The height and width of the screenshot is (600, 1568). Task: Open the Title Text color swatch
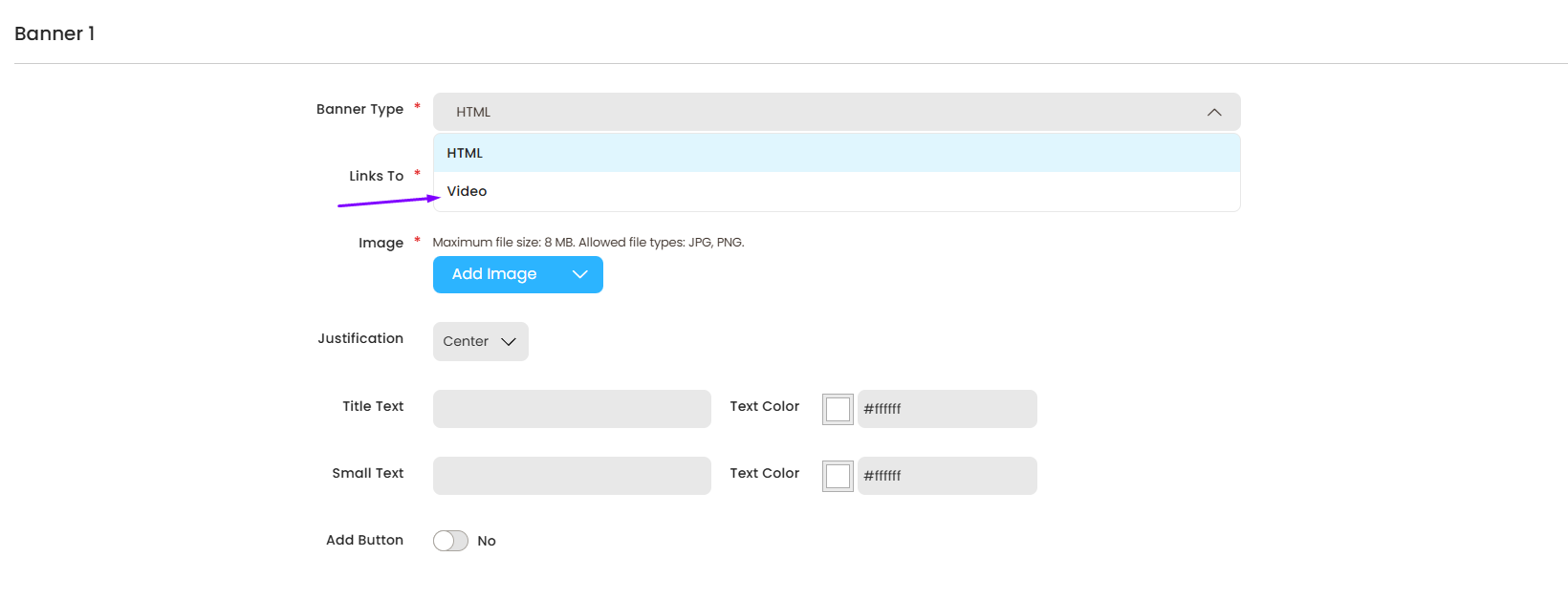[838, 409]
